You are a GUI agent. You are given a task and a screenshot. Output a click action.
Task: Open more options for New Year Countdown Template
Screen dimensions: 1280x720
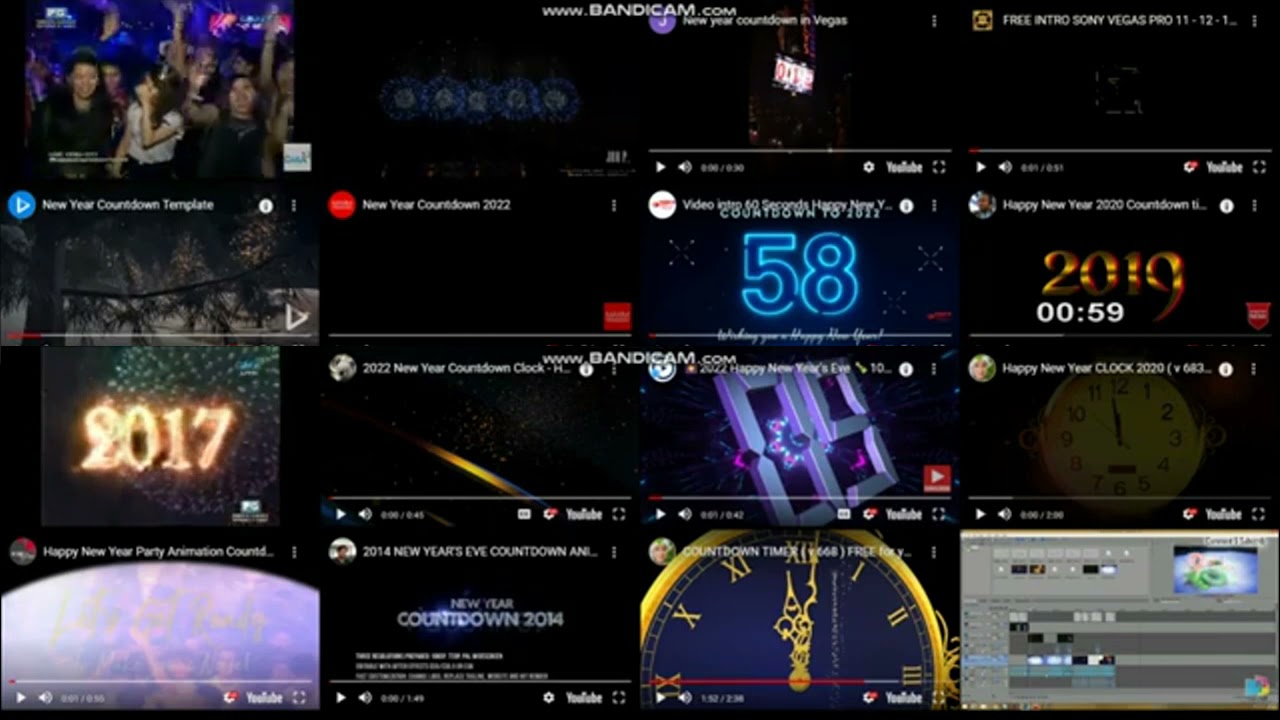pyautogui.click(x=294, y=205)
